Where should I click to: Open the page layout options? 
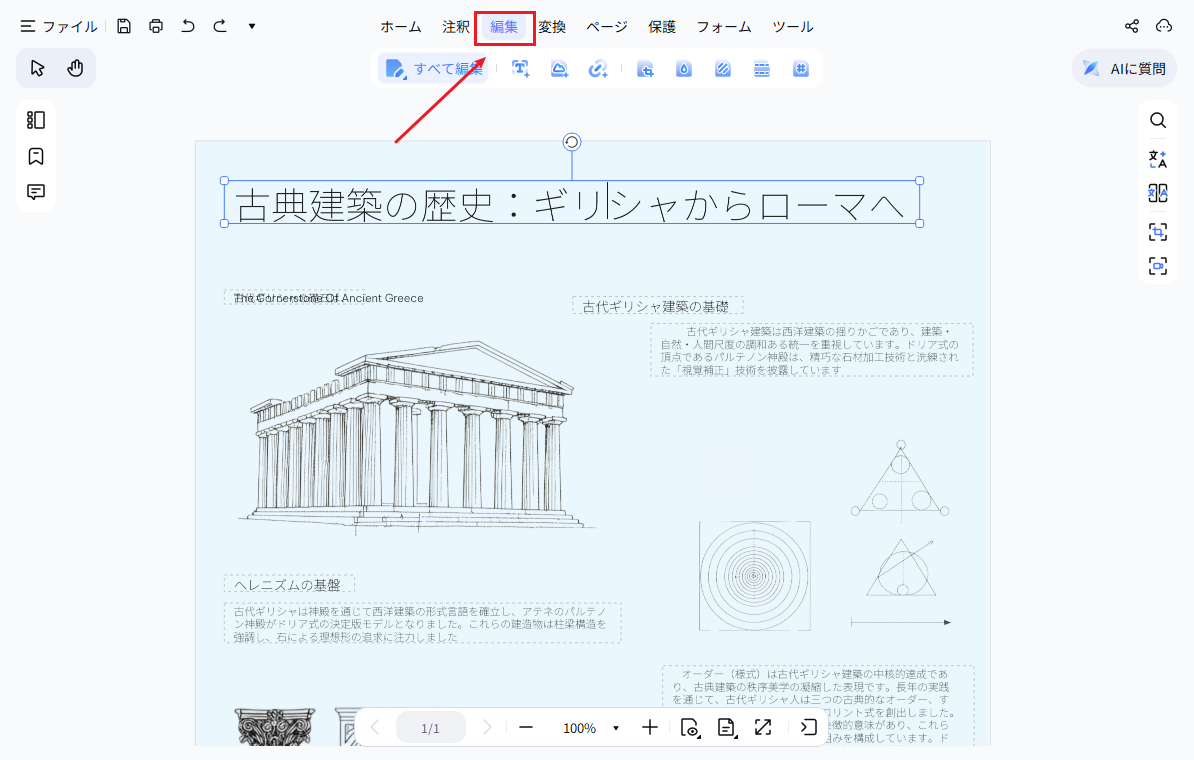click(726, 728)
